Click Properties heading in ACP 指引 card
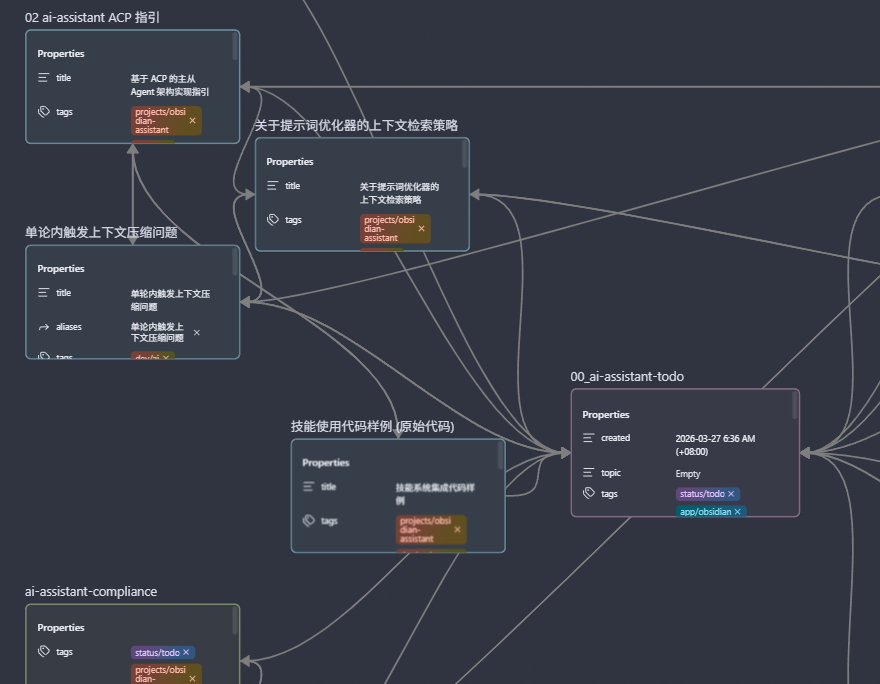Screen dimensions: 880x684 61,53
